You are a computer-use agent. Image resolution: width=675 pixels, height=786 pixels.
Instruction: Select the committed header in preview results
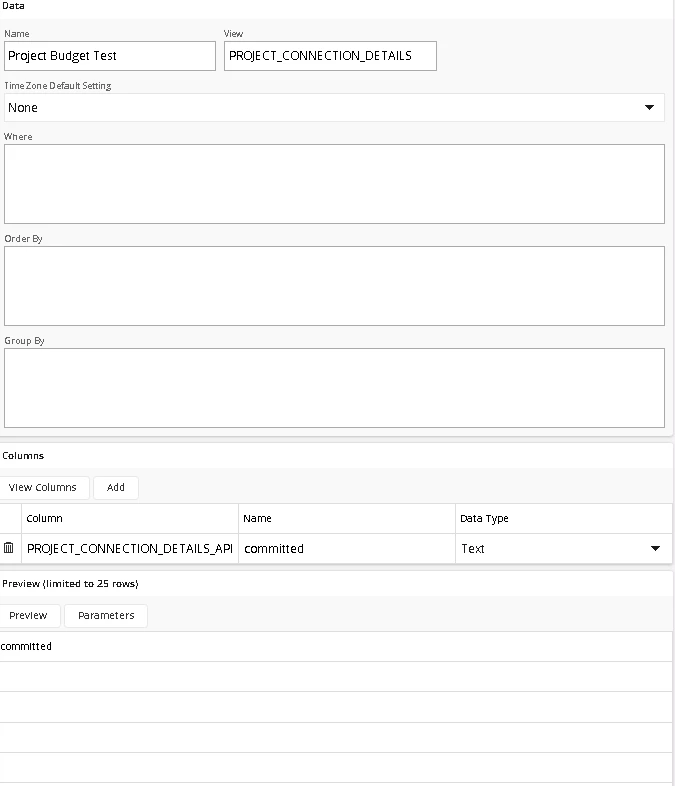click(27, 647)
